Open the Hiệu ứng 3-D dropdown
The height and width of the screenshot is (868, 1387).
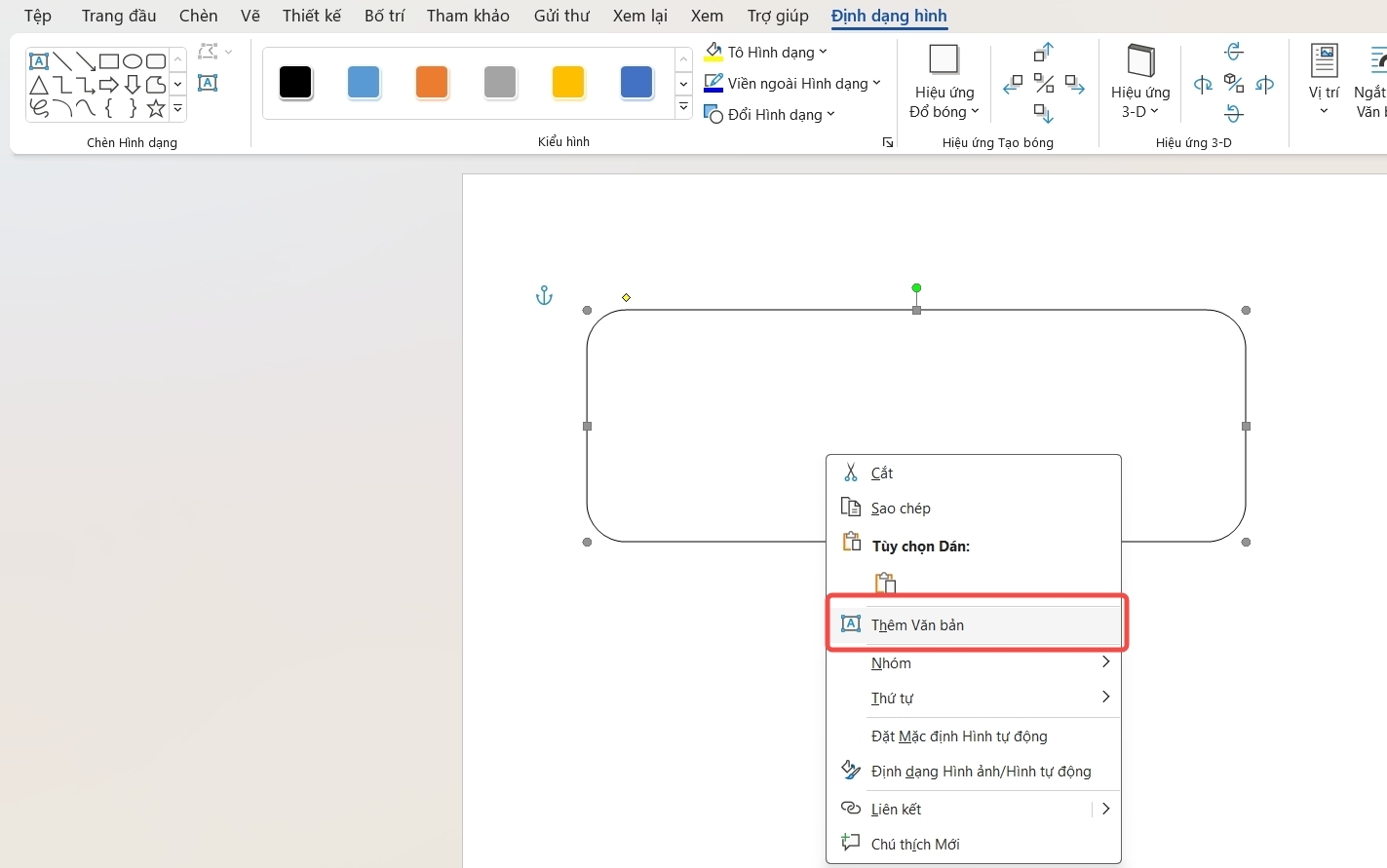tap(1140, 82)
